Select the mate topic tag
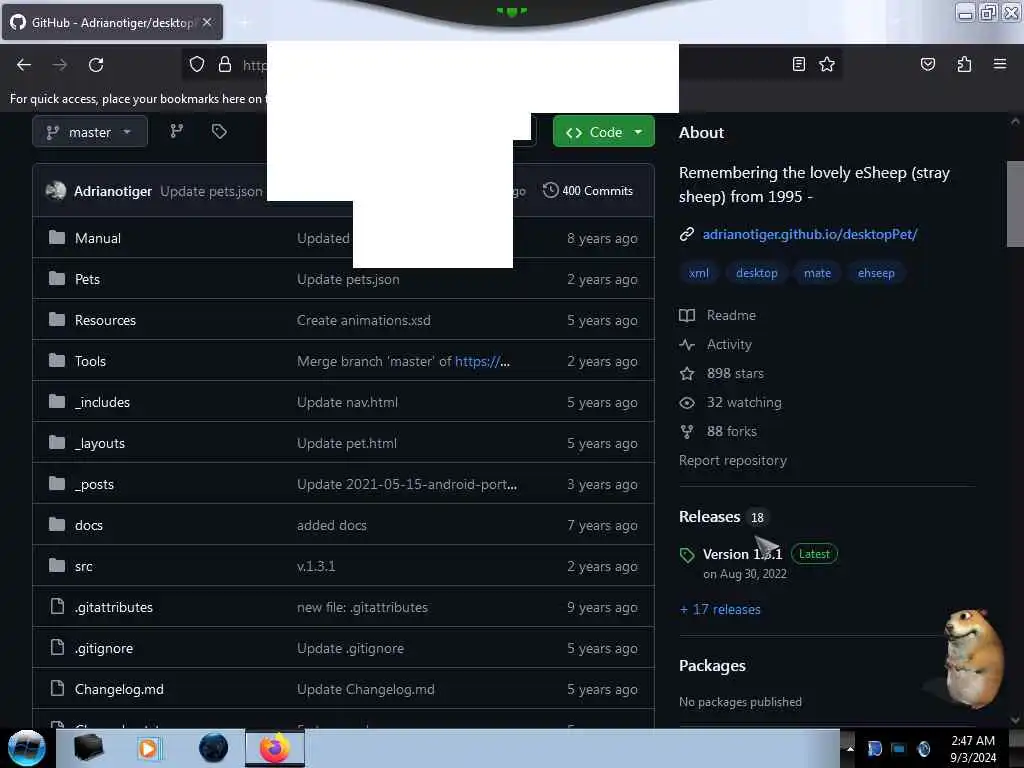 [x=817, y=273]
